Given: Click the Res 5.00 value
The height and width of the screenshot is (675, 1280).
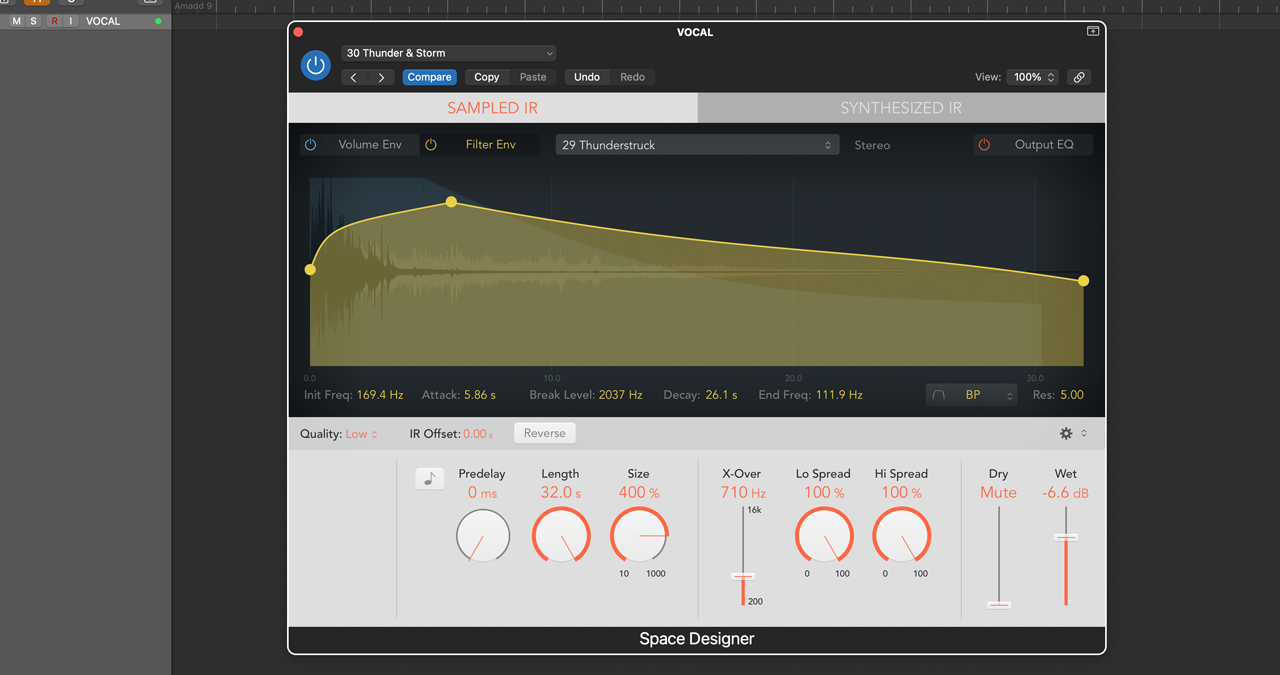Looking at the screenshot, I should pyautogui.click(x=1072, y=395).
